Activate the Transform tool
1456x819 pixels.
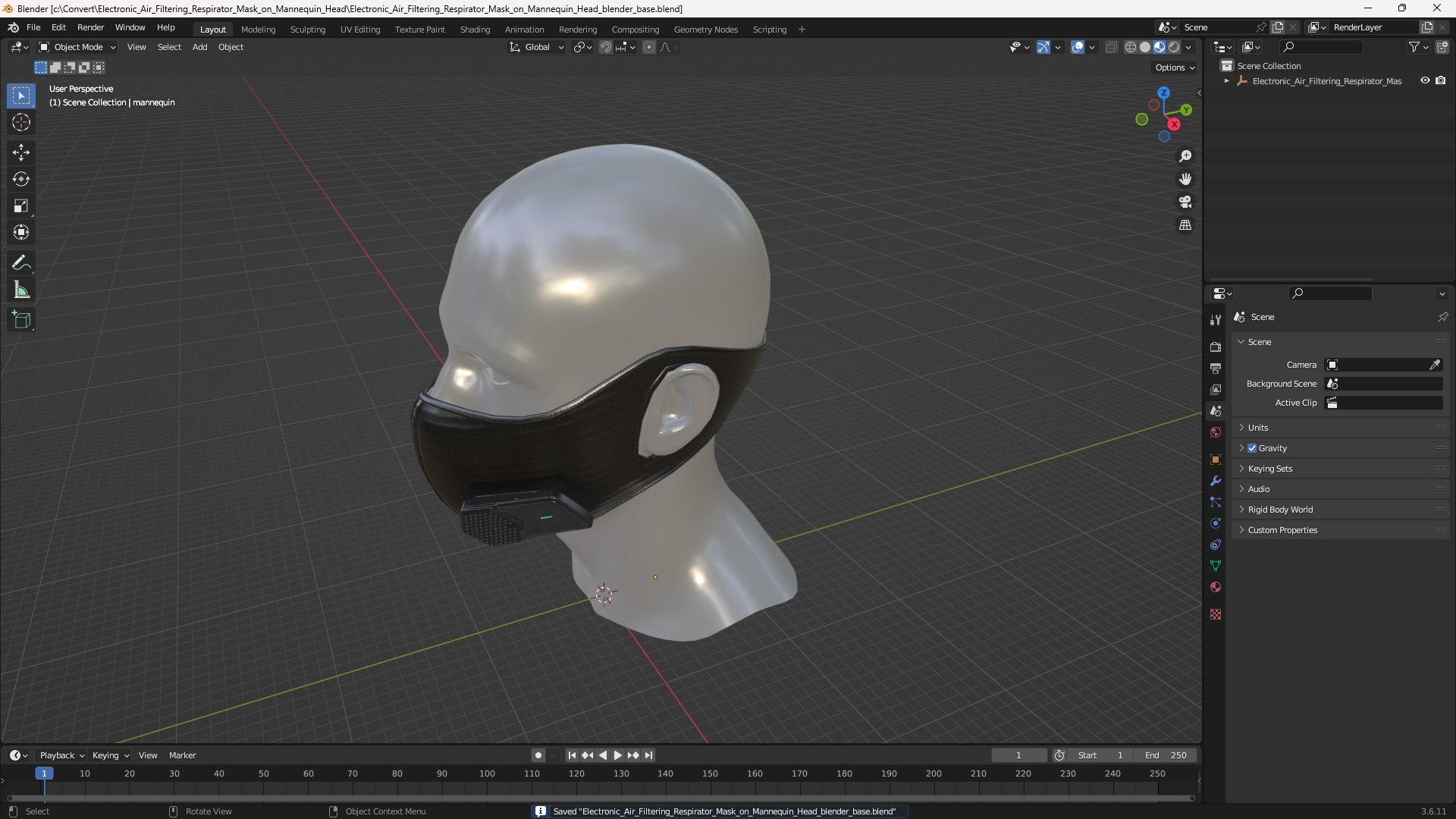21,232
